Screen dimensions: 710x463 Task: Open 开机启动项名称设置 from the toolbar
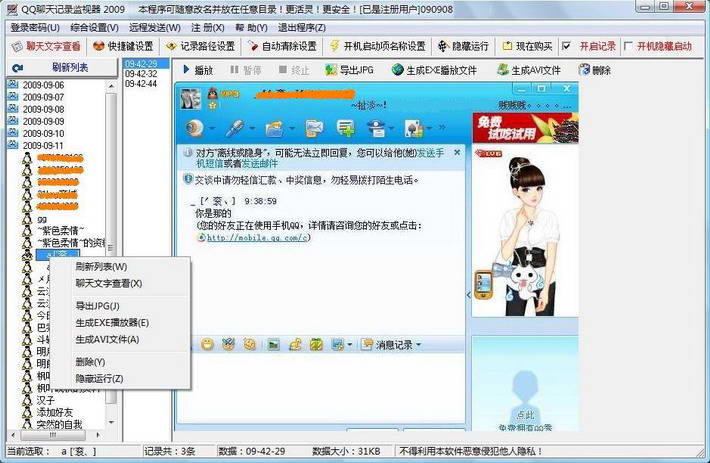(x=379, y=46)
